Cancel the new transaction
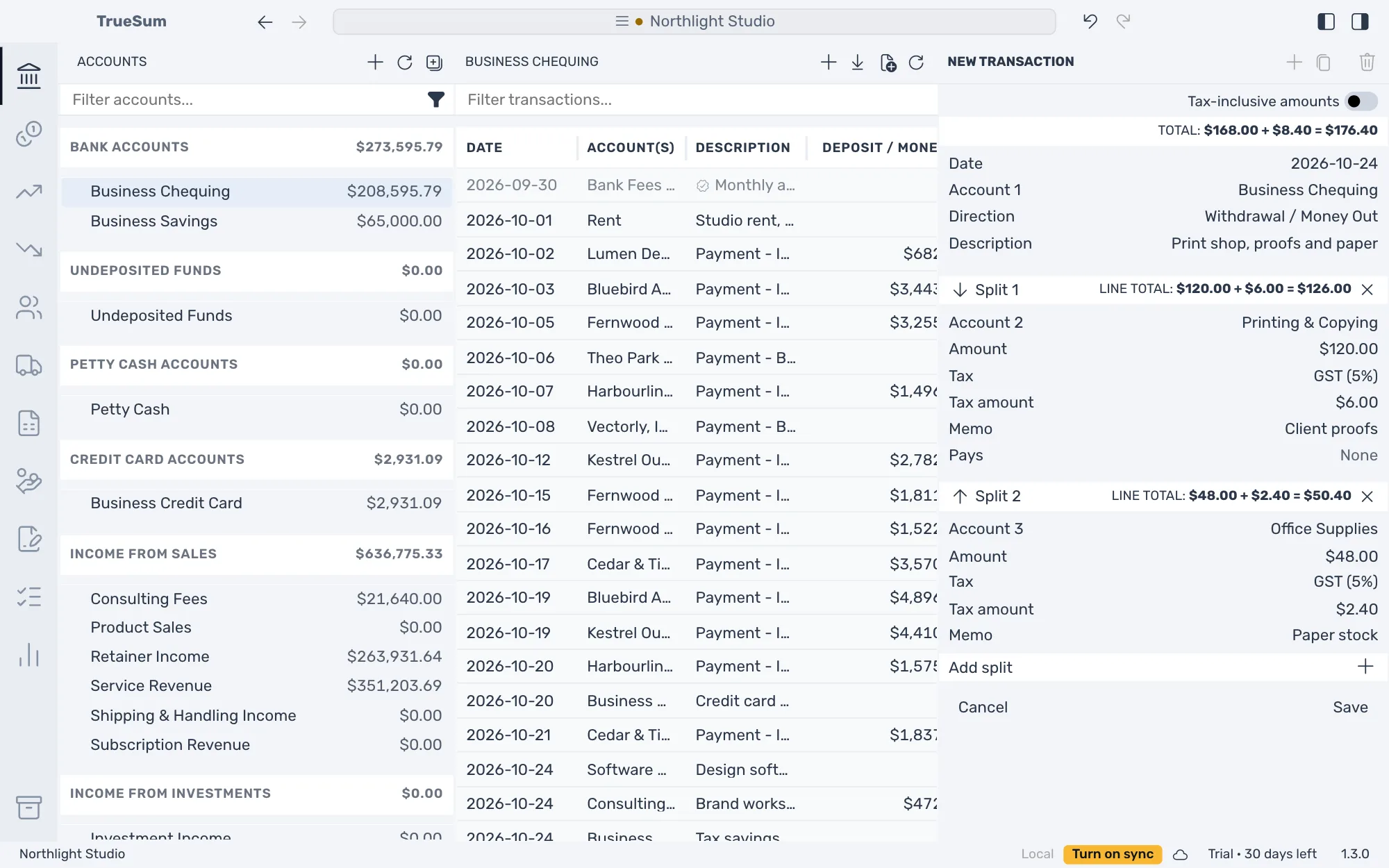Screen dimensions: 1389x868 983,708
